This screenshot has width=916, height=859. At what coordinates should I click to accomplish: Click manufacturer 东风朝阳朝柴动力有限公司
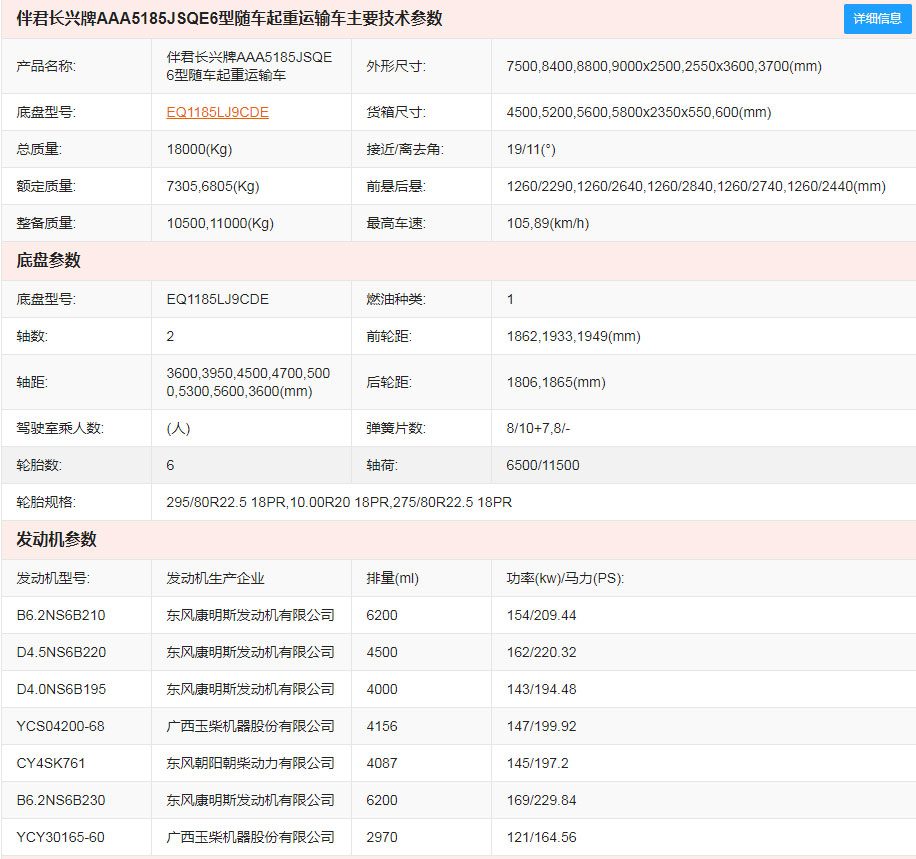(x=250, y=763)
